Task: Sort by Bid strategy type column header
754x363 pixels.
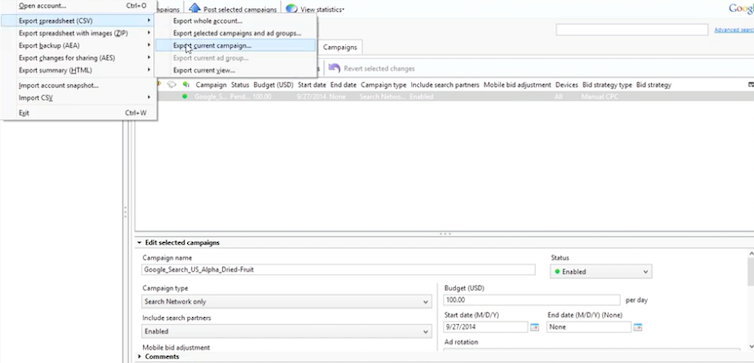Action: coord(607,85)
